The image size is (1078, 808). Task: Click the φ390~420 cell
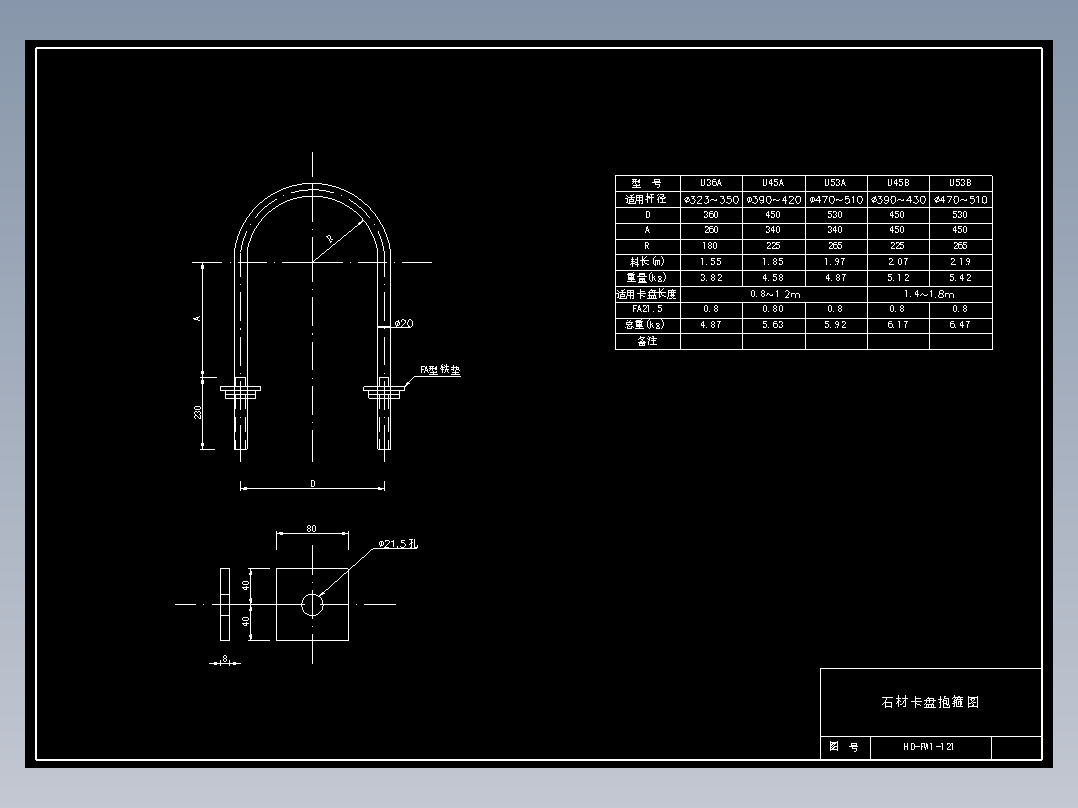point(773,199)
